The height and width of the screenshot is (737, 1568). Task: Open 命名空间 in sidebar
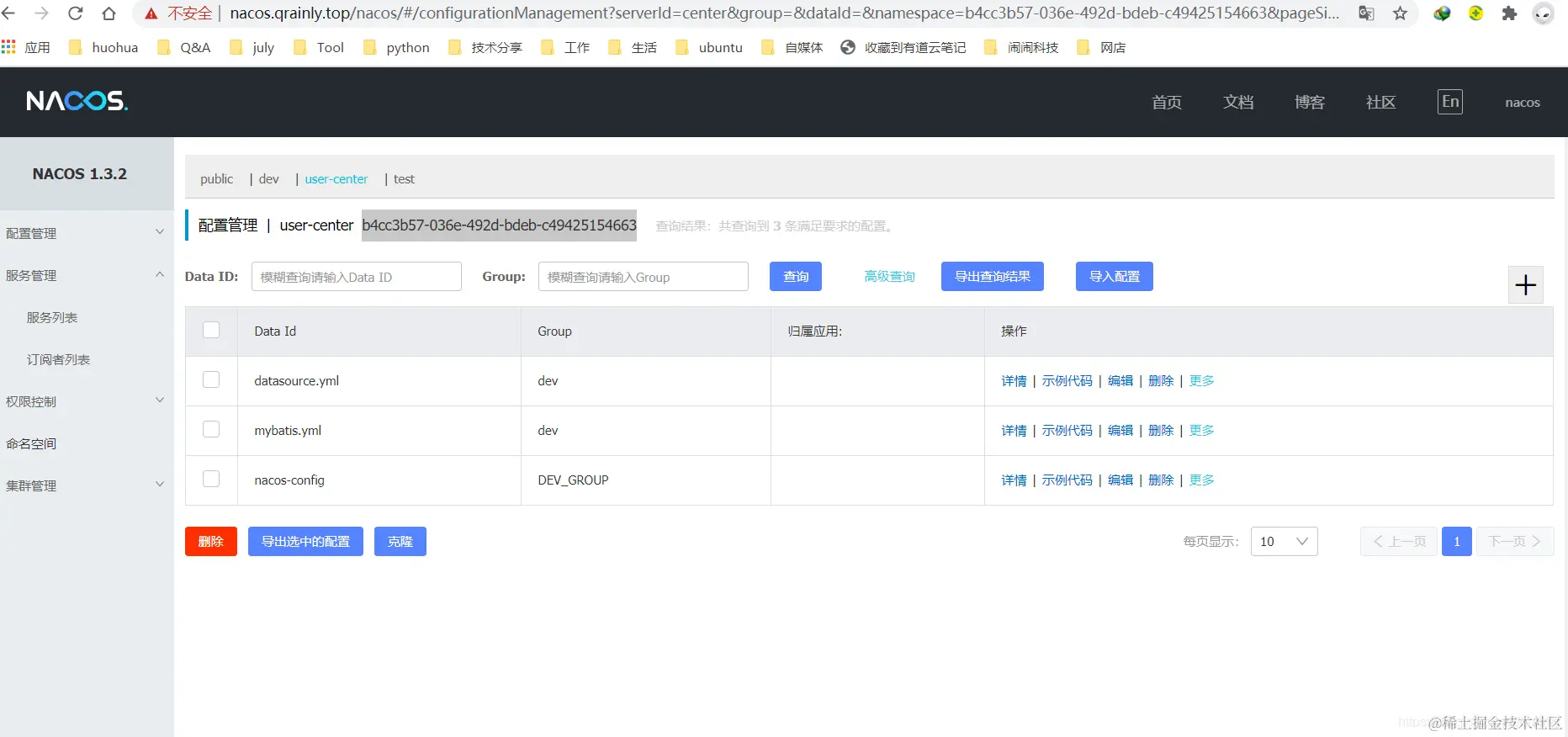31,443
